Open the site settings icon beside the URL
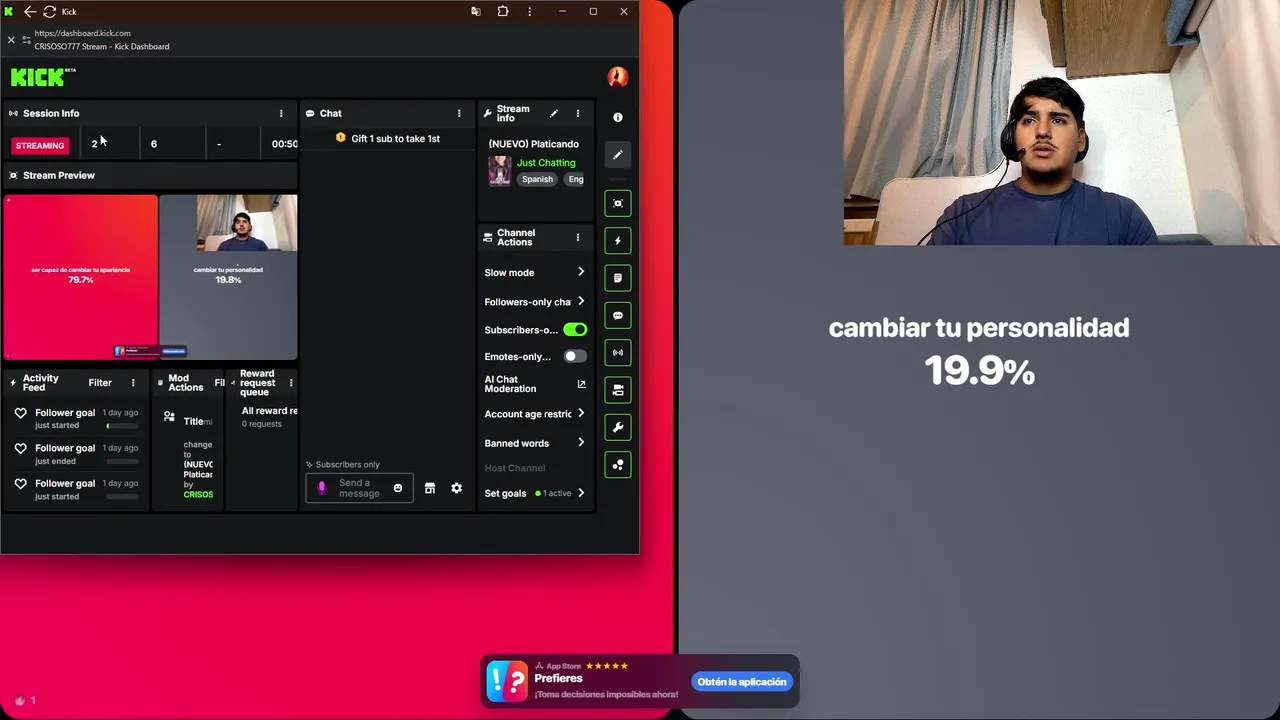Image resolution: width=1280 pixels, height=720 pixels. (x=26, y=40)
